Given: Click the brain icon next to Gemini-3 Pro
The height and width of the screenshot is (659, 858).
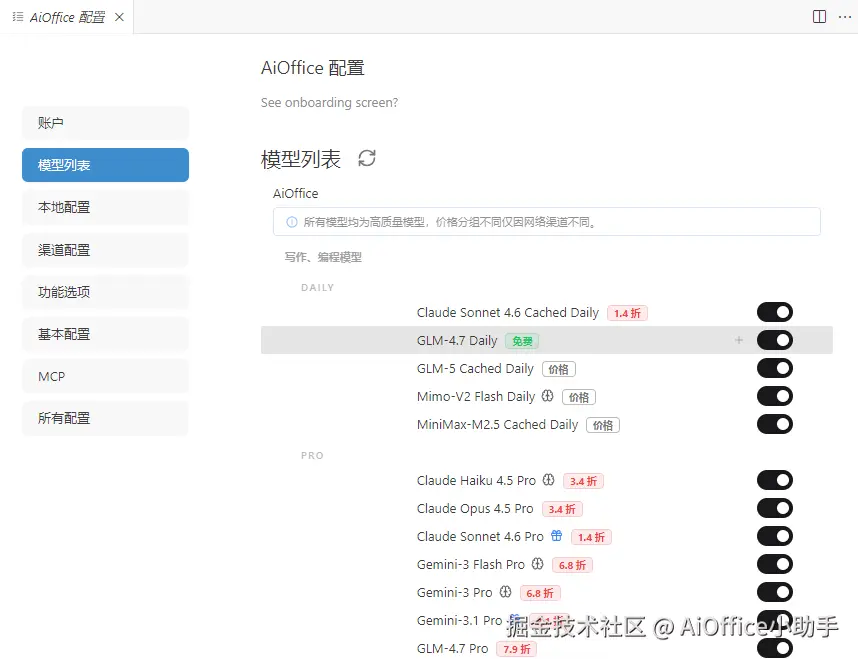Looking at the screenshot, I should [506, 592].
